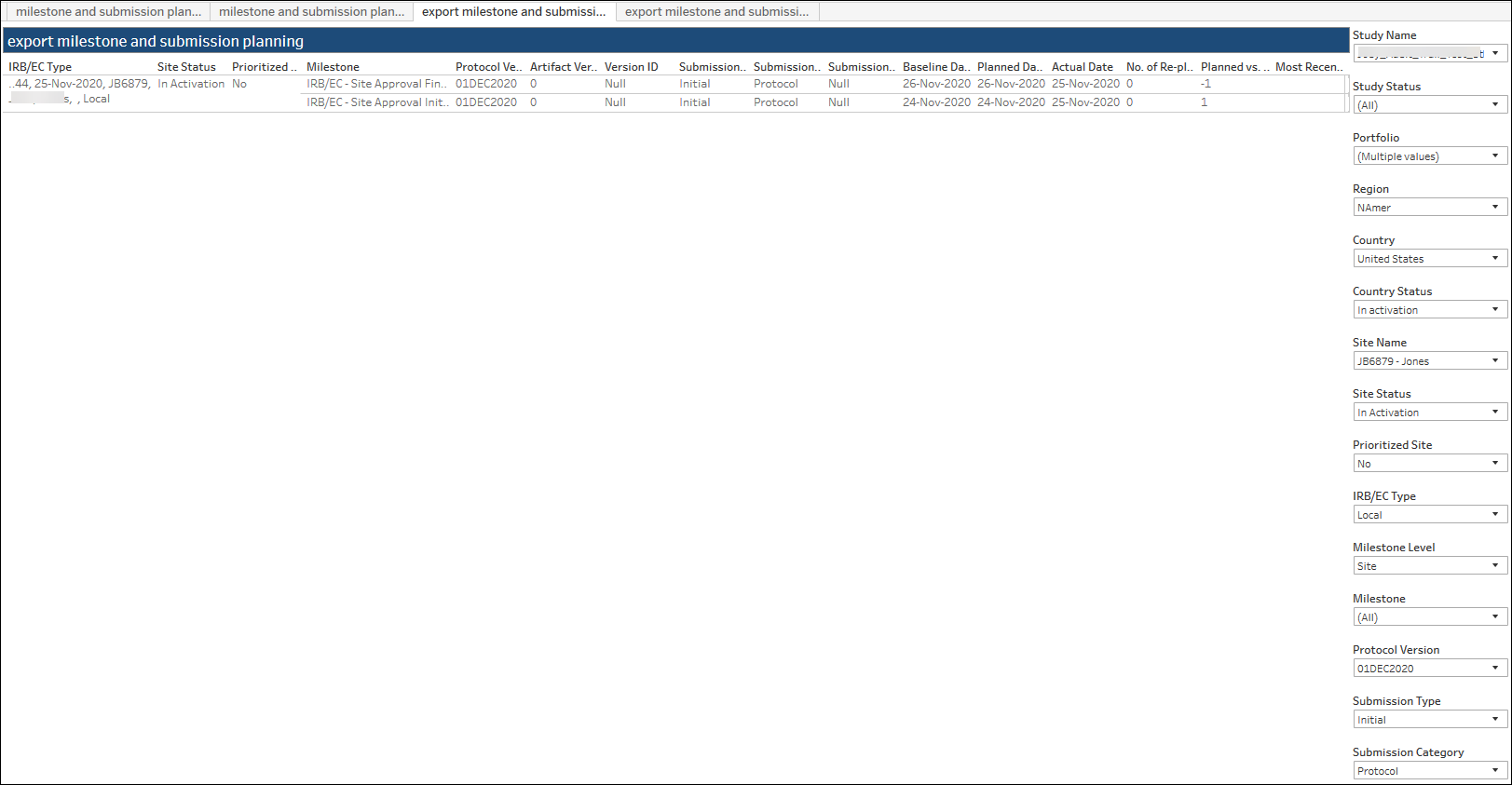The height and width of the screenshot is (785, 1512).
Task: Open the Study Name filter dropdown
Action: coord(1430,54)
